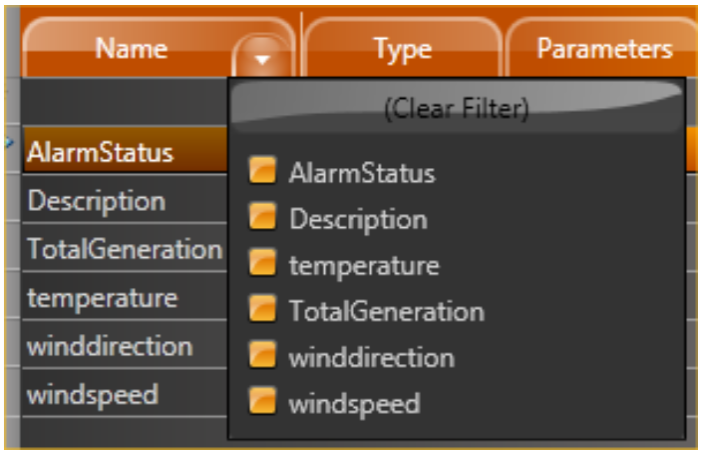Select the winddirection row in the grid
702x454 pixels.
tap(110, 346)
